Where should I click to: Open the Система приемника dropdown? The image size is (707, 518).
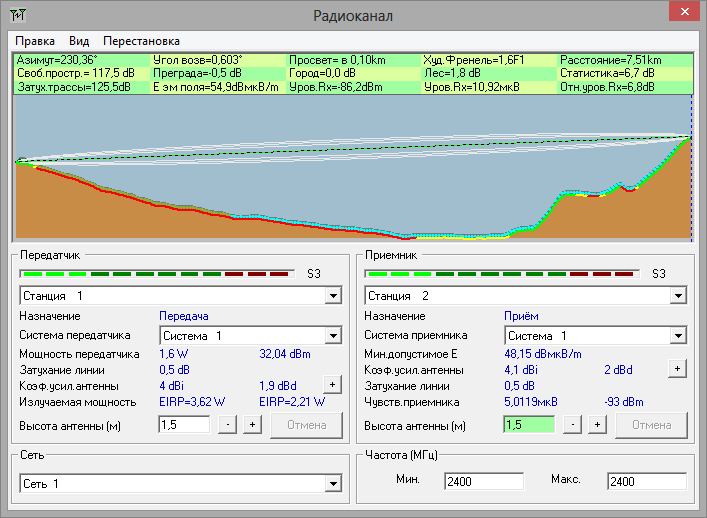(x=678, y=336)
